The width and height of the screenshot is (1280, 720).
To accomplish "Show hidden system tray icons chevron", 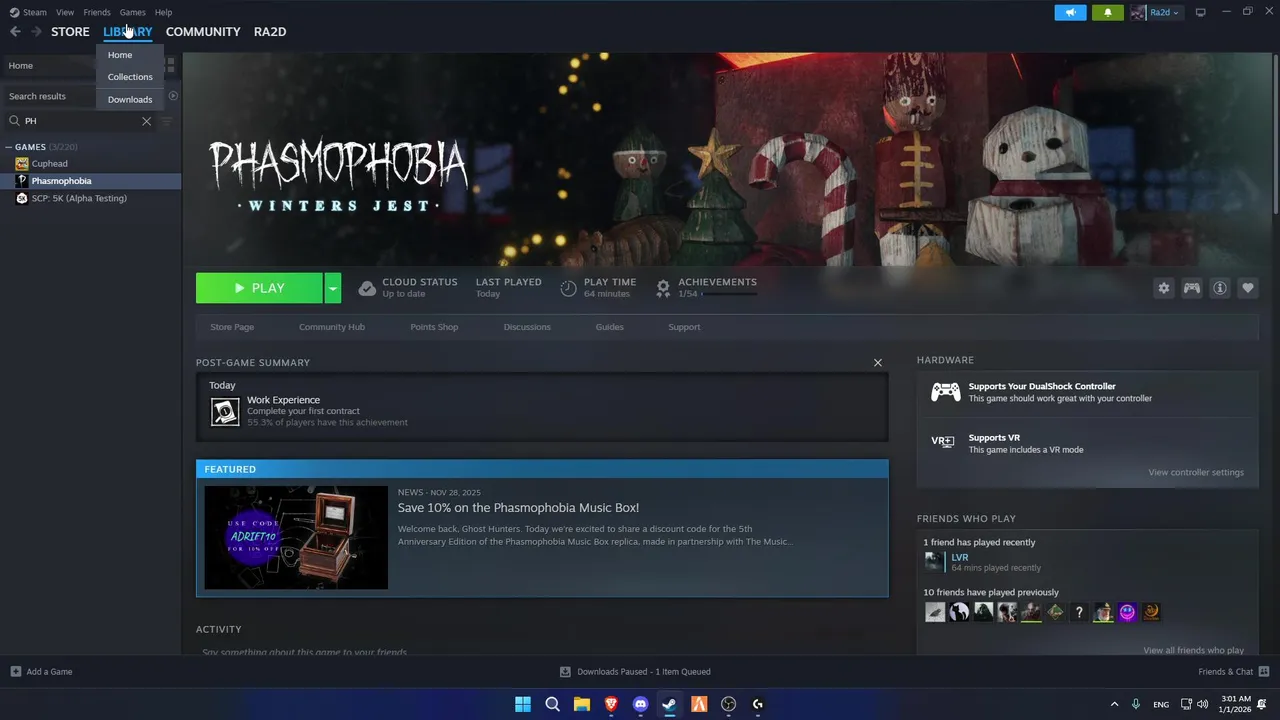I will point(1114,704).
